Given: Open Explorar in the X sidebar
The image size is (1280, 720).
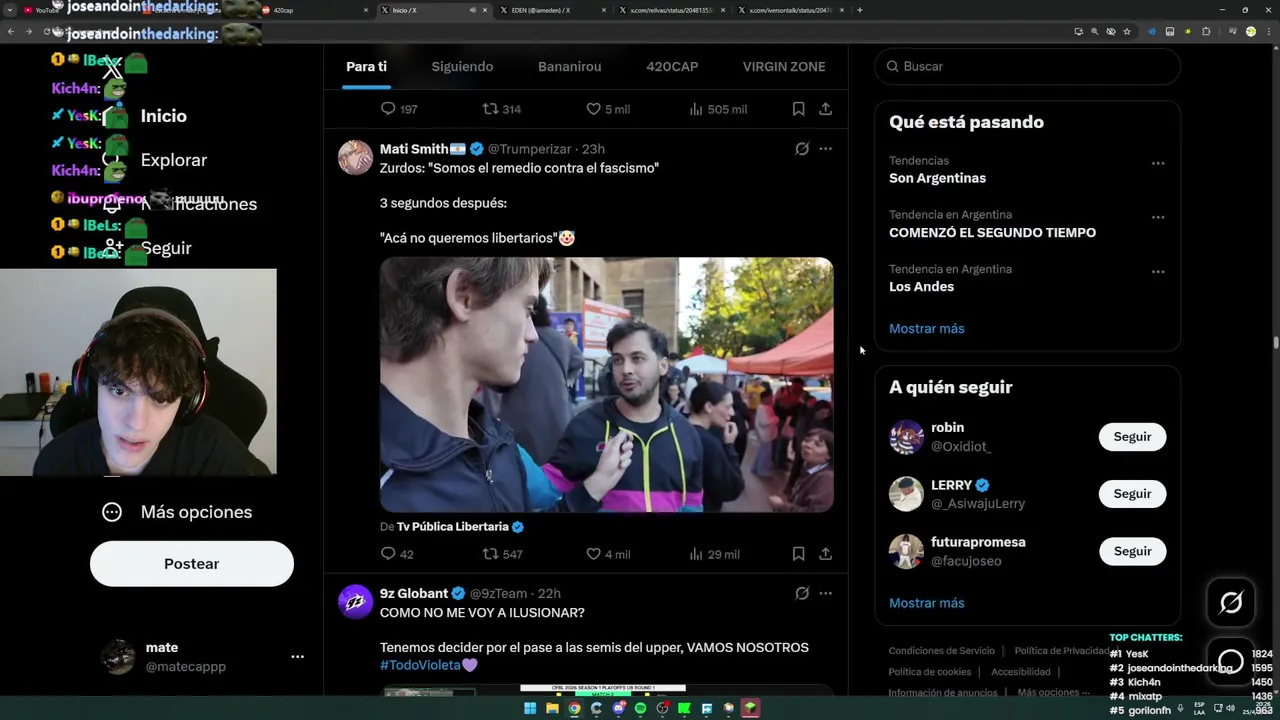Looking at the screenshot, I should coord(173,160).
